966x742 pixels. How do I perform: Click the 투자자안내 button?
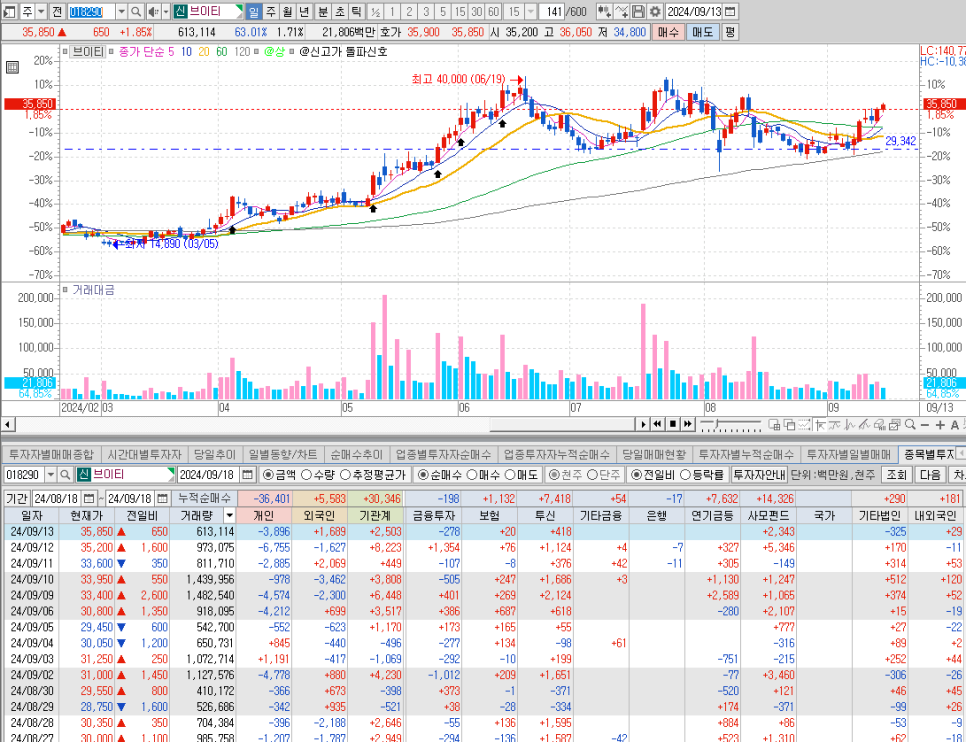[x=759, y=475]
